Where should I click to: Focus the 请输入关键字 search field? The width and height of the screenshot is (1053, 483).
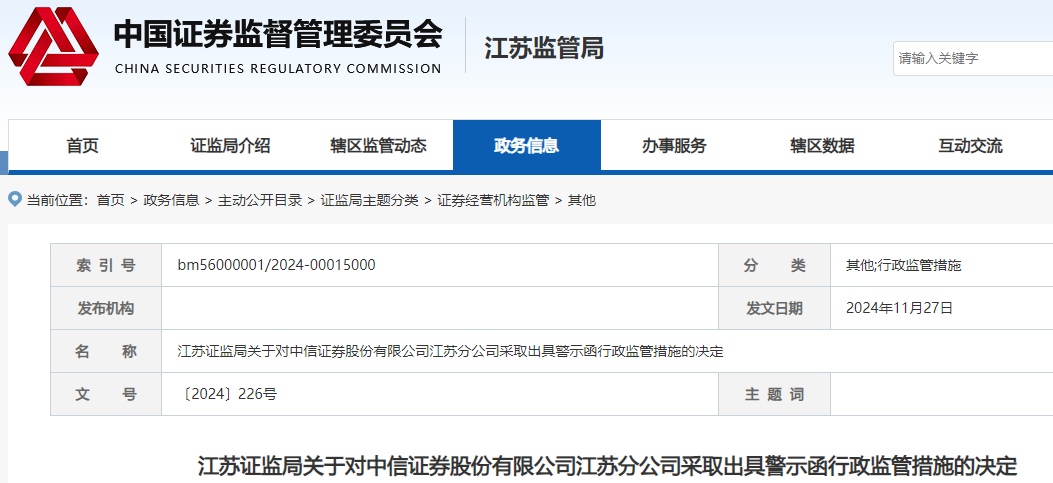(x=972, y=58)
